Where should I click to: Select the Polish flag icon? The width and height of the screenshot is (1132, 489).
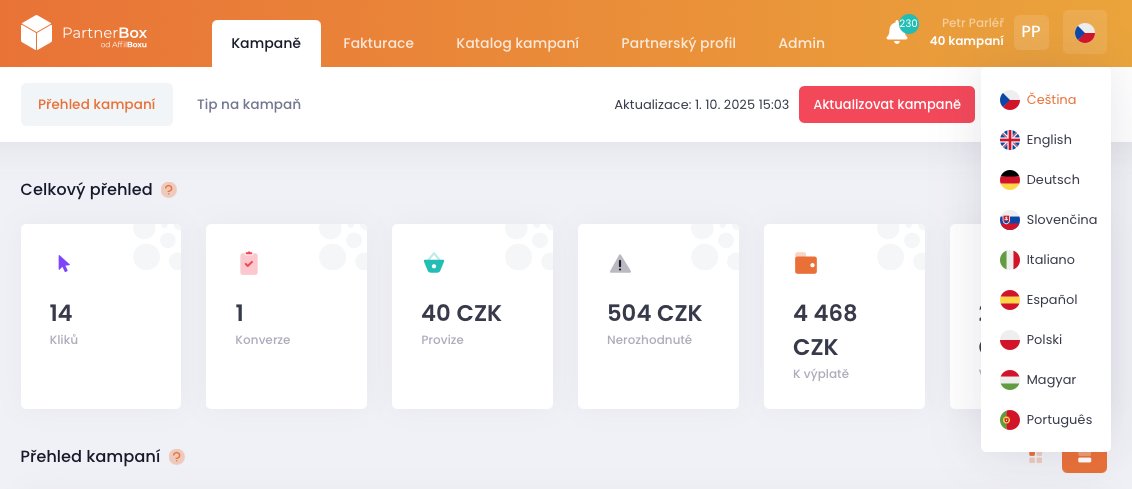1009,340
